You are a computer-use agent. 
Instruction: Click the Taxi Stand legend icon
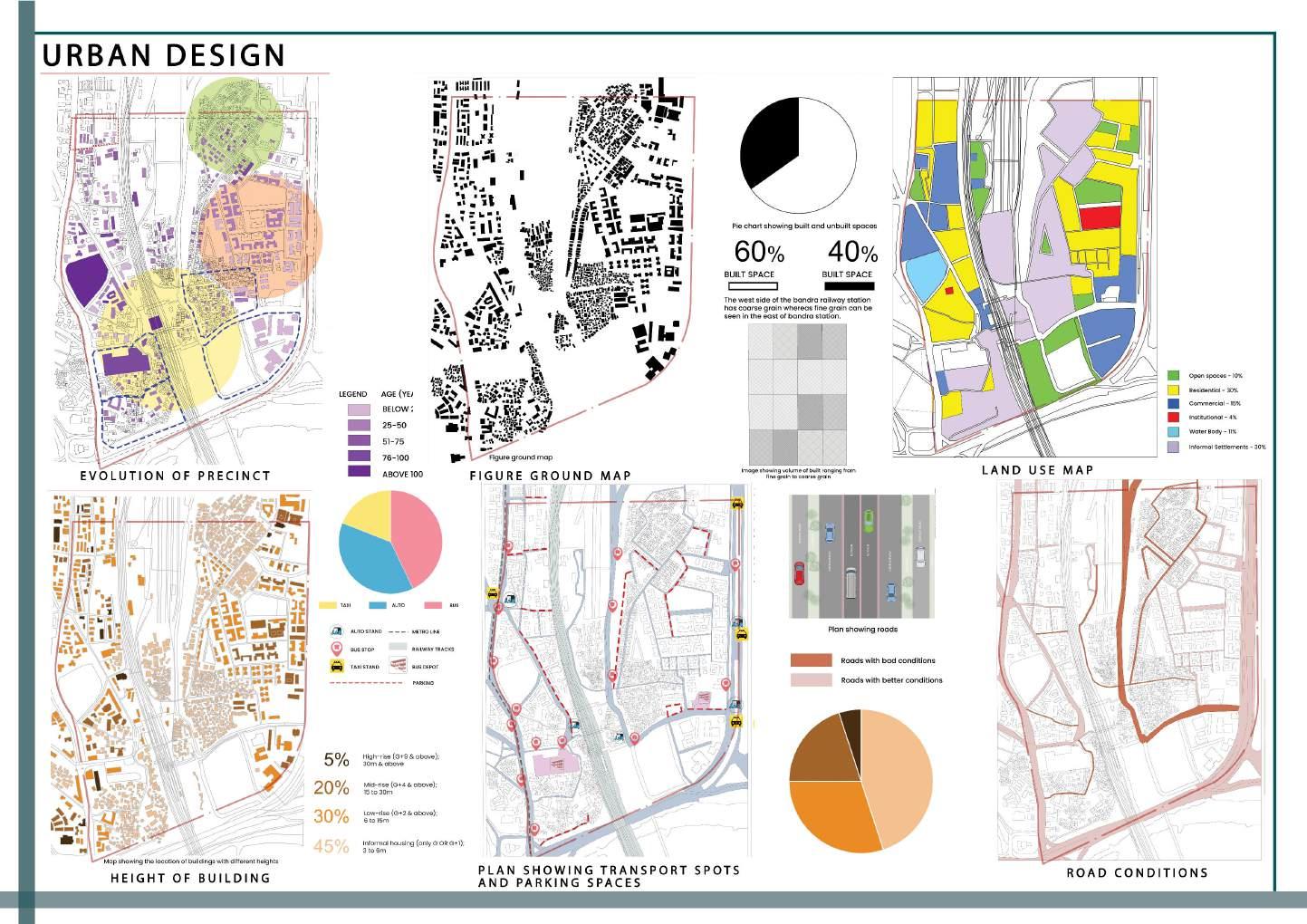(337, 666)
